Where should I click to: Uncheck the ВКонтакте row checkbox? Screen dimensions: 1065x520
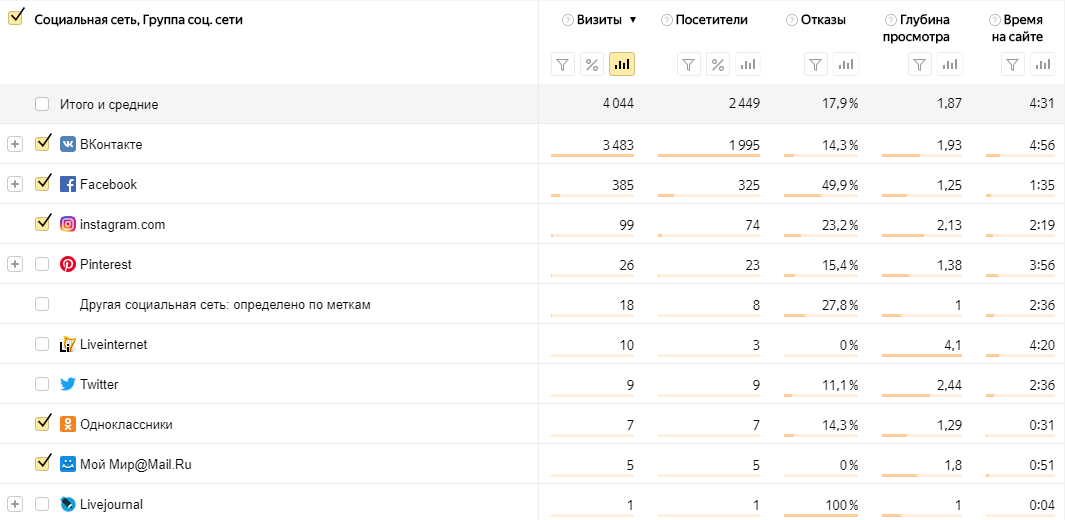click(42, 144)
